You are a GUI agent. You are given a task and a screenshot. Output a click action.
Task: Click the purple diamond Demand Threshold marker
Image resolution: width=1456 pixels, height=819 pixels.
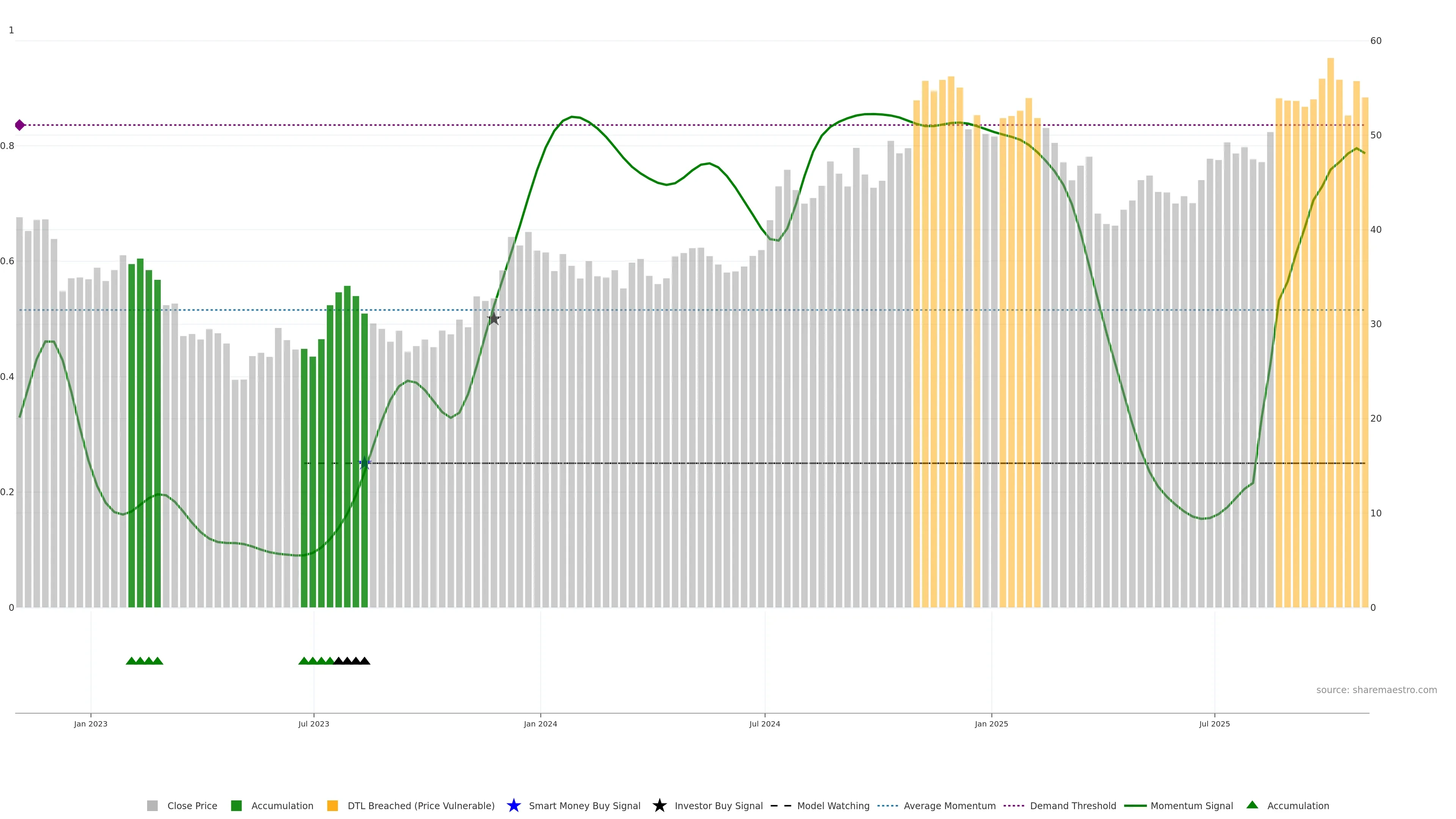coord(20,125)
